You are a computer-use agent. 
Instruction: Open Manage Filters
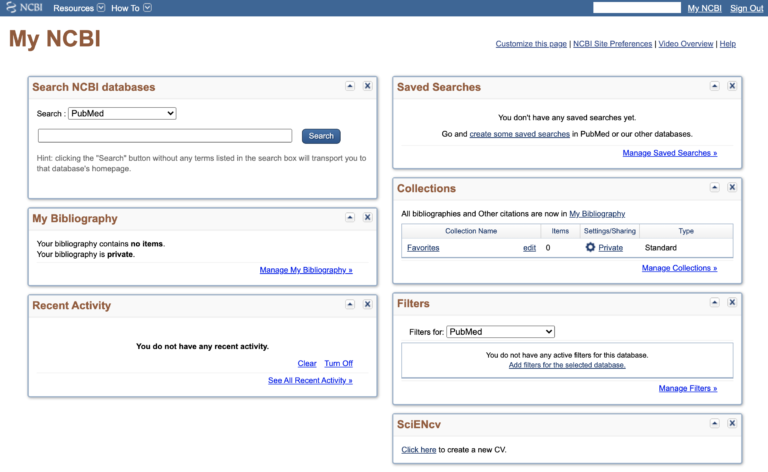point(688,388)
